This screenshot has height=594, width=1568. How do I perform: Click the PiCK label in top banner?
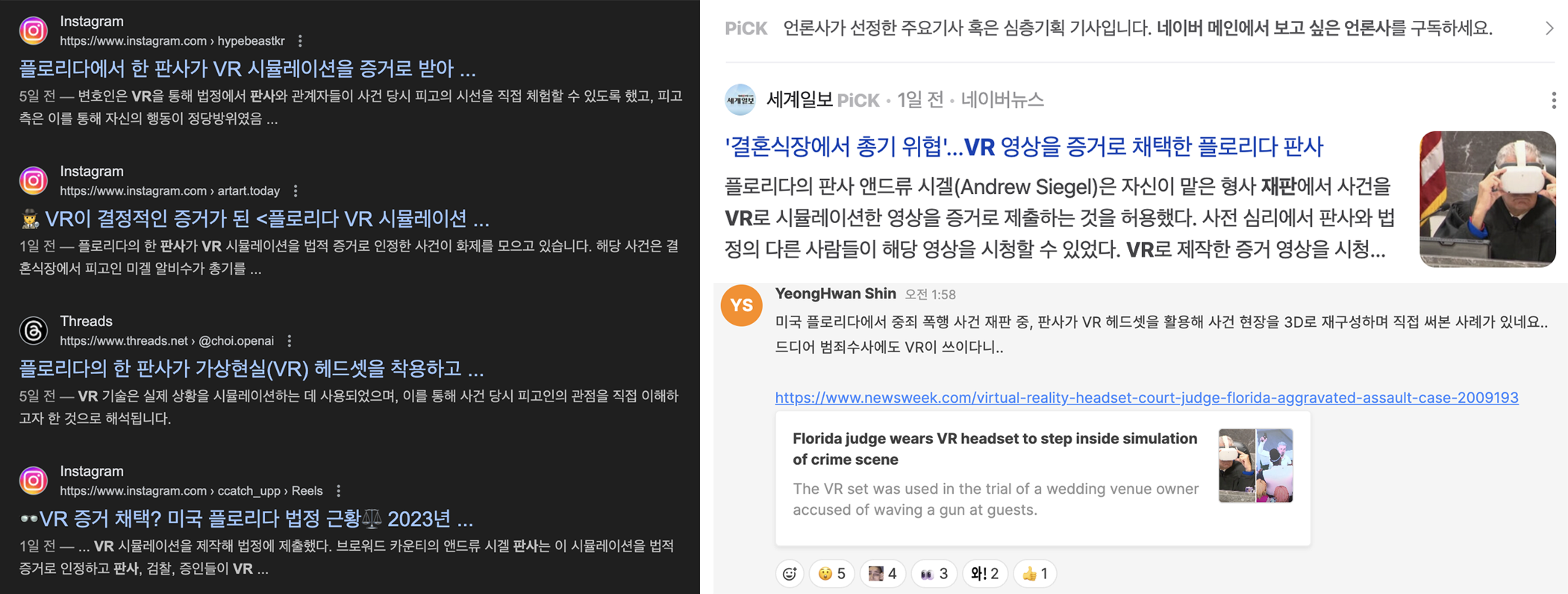coord(746,29)
